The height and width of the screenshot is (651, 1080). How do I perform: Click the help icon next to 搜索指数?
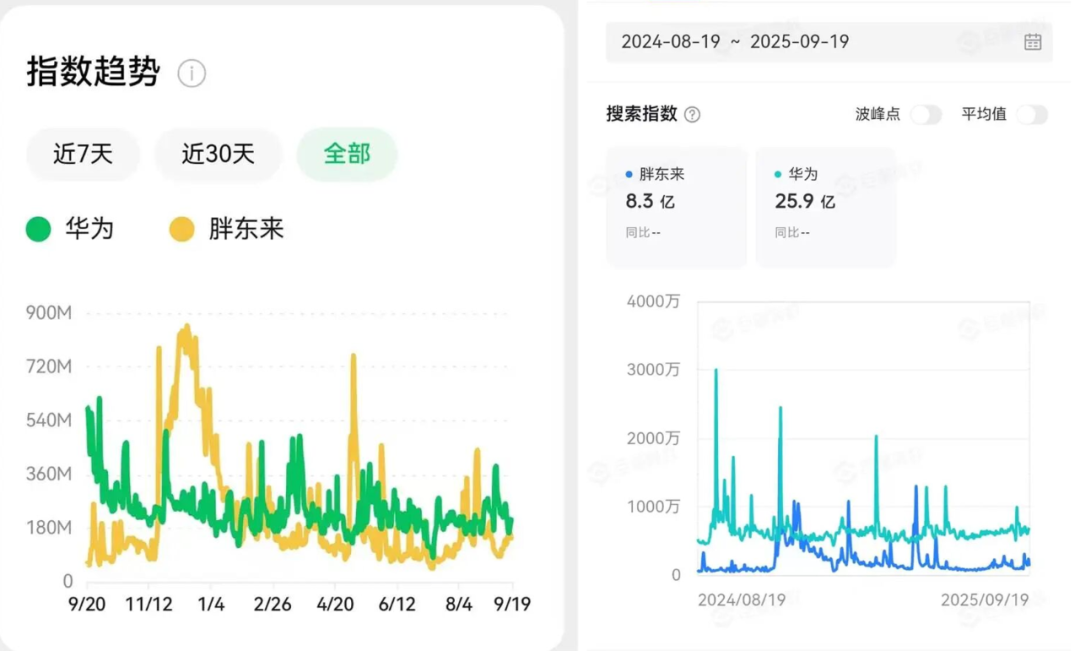[692, 115]
